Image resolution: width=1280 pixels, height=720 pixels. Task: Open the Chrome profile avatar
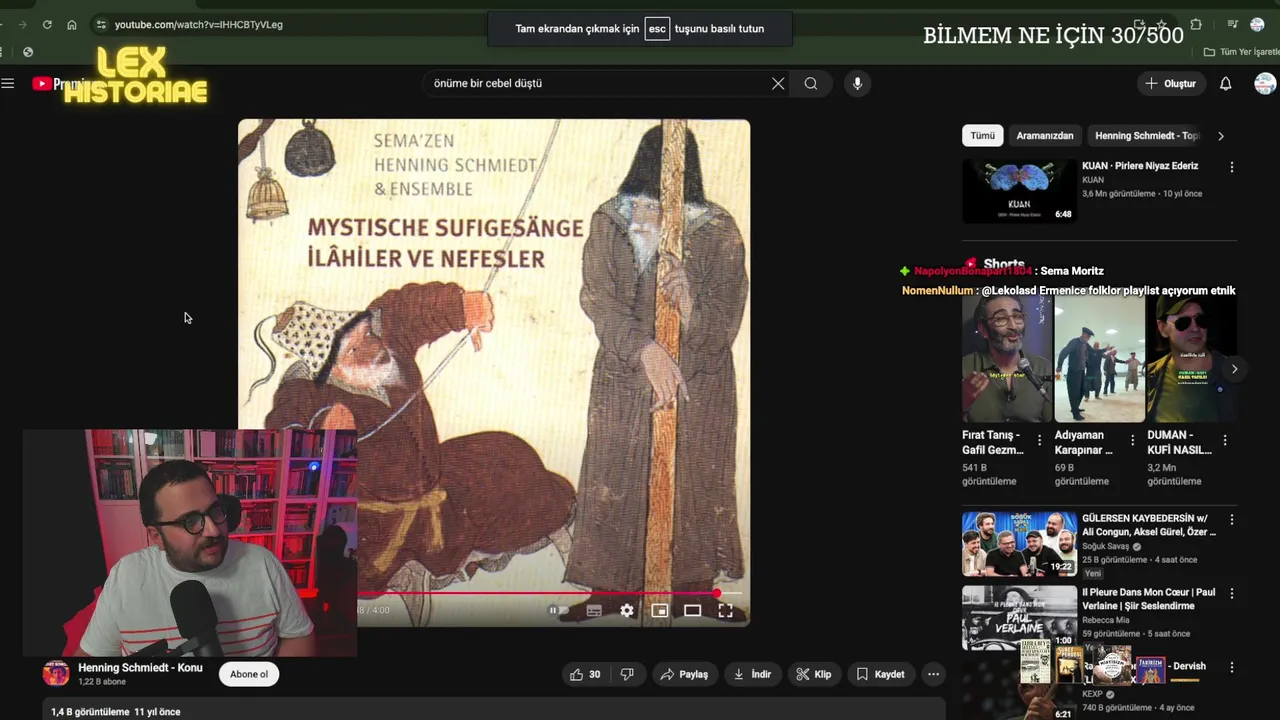click(x=1257, y=24)
